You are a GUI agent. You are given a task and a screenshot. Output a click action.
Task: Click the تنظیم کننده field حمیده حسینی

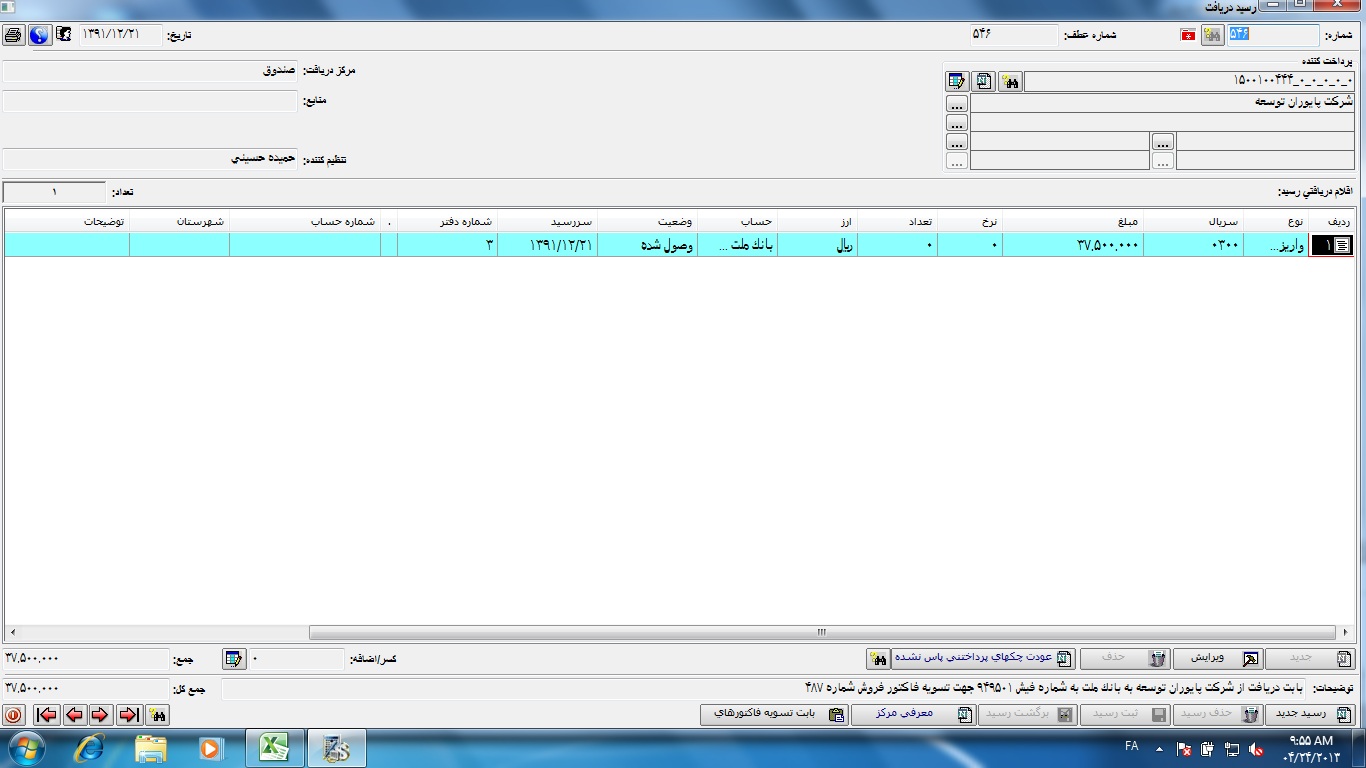(150, 159)
